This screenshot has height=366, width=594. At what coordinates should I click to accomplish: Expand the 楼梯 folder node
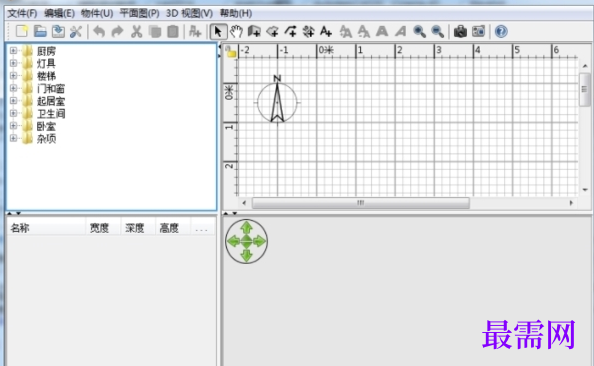13,75
